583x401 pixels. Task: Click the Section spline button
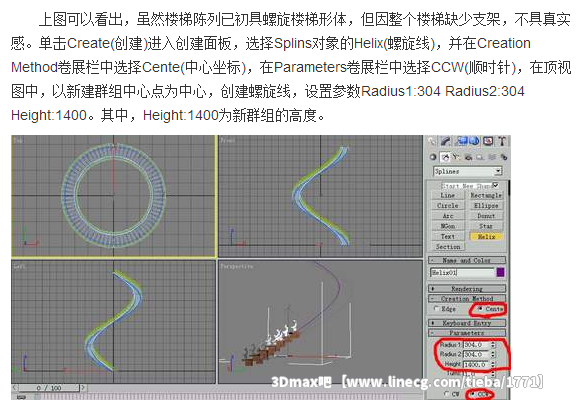coord(448,247)
